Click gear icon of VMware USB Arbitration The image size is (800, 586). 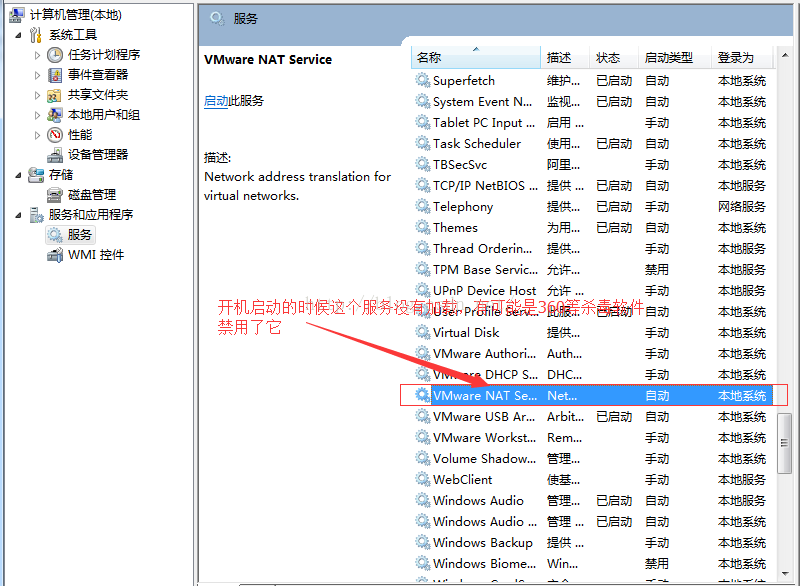click(422, 416)
